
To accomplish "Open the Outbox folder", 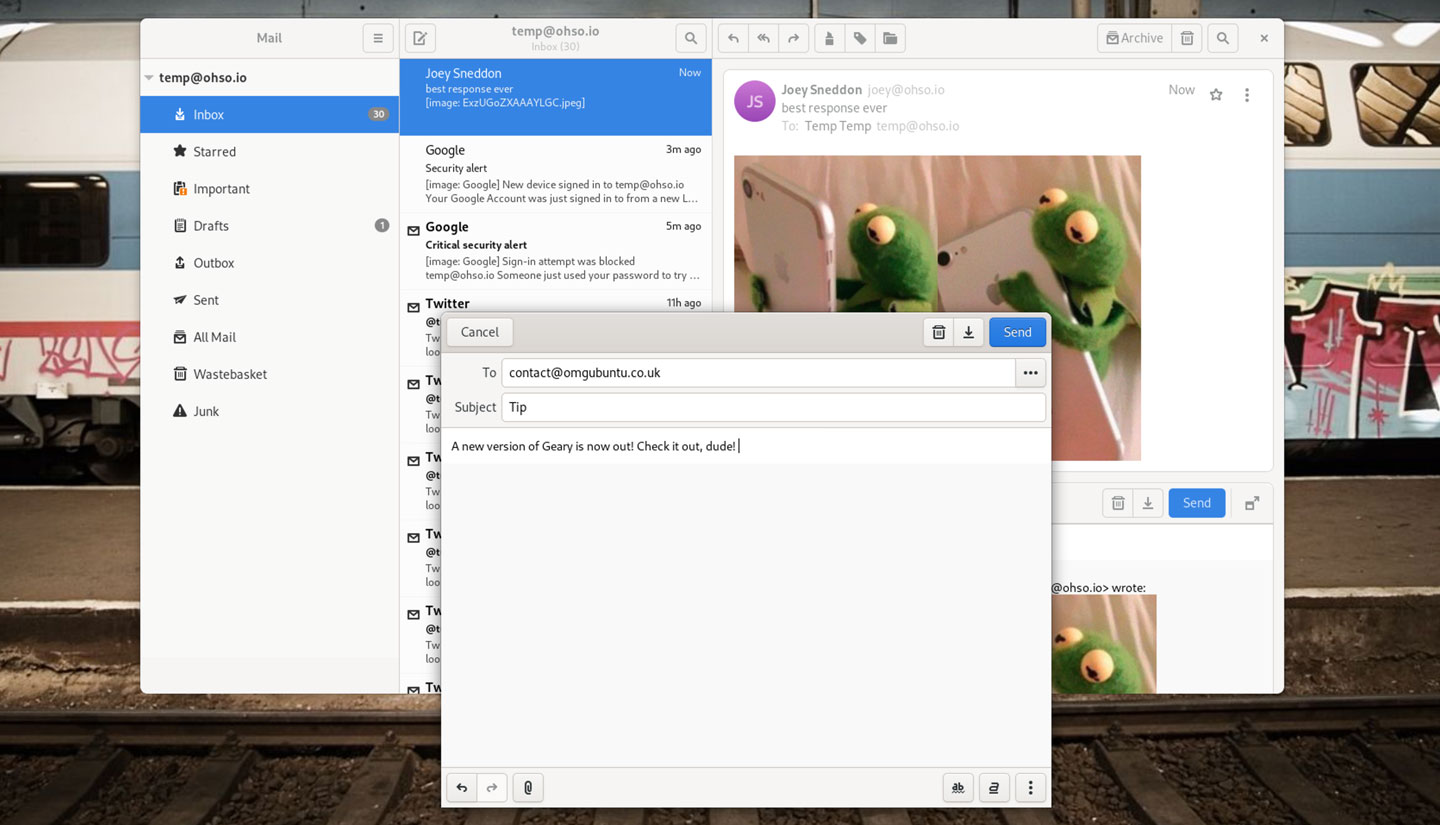I will 270,262.
